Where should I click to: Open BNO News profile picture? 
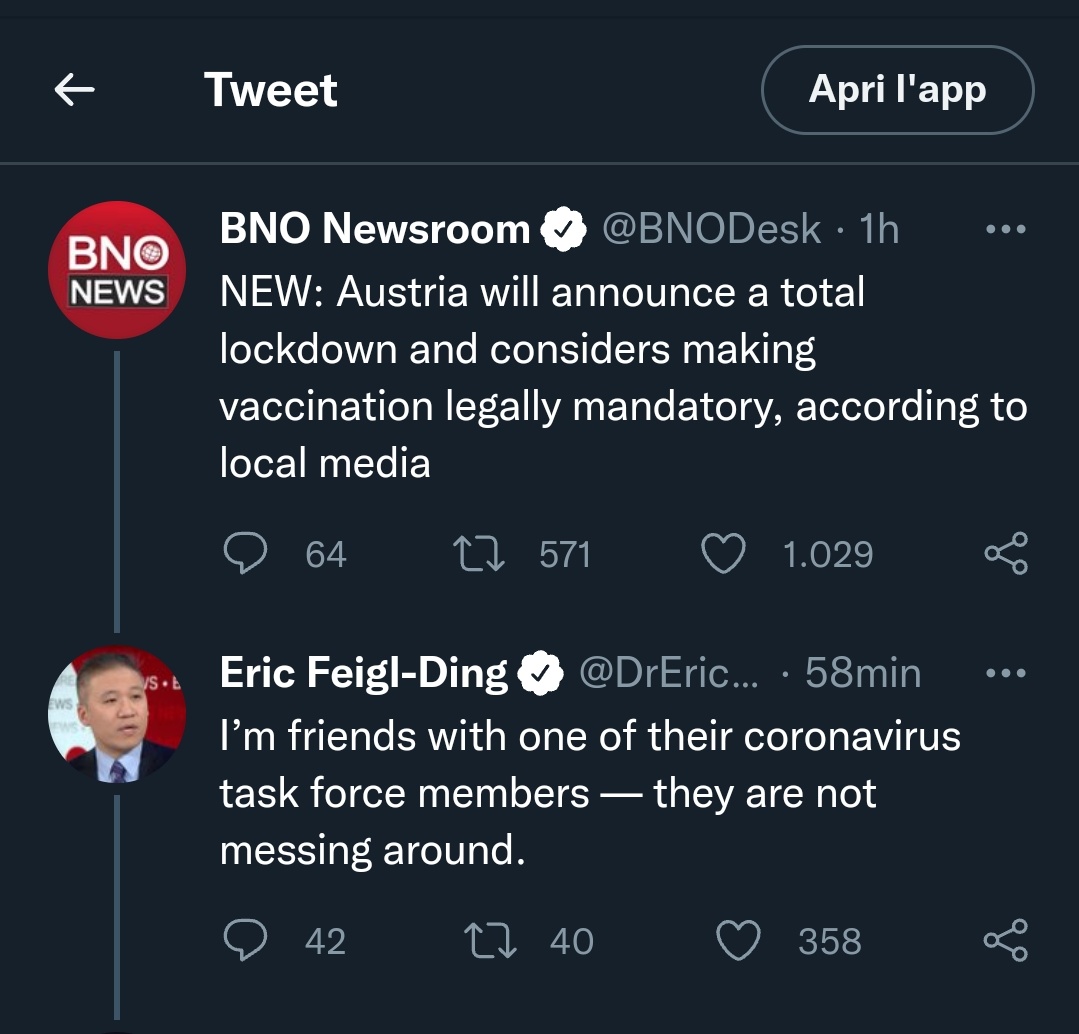[x=117, y=270]
